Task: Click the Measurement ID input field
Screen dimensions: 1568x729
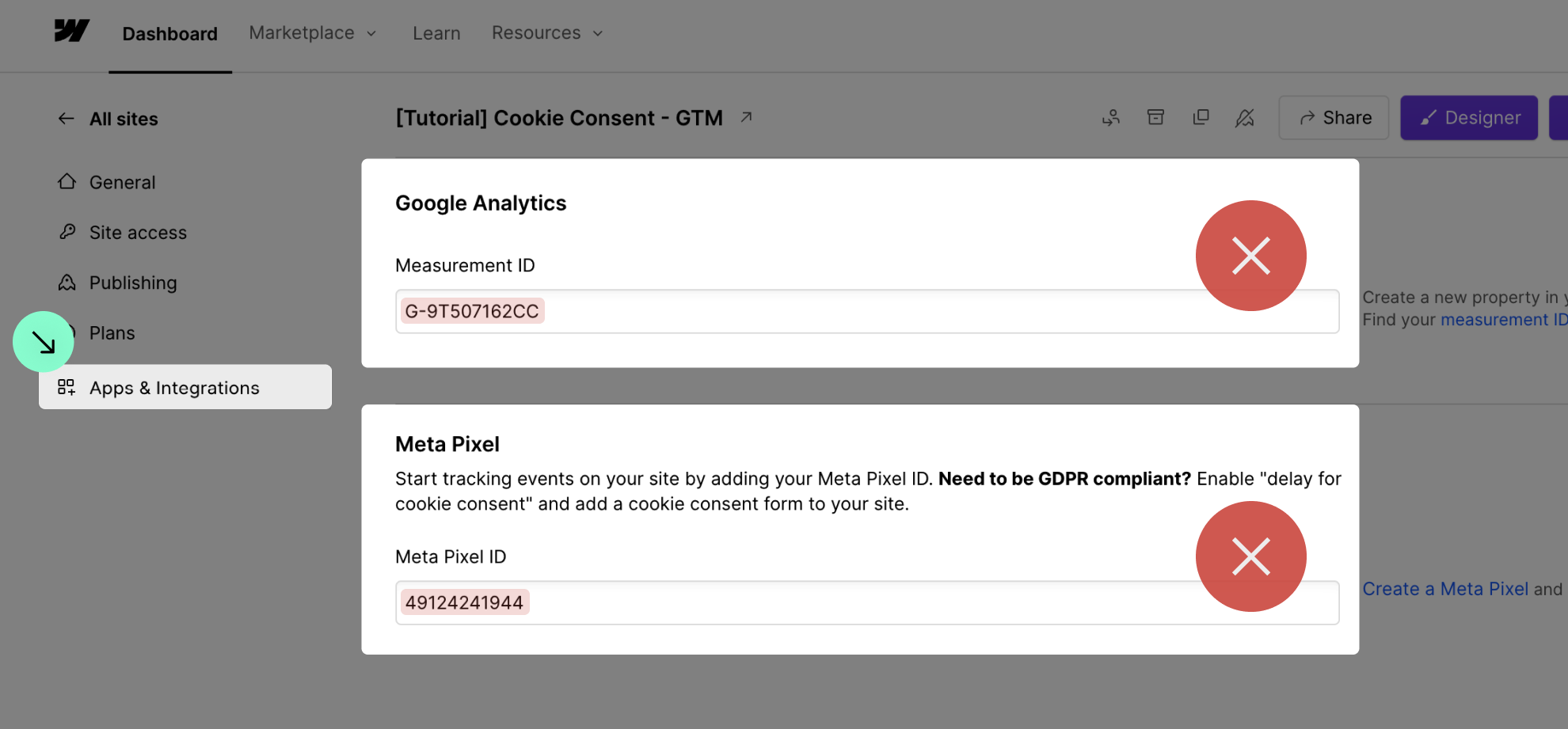Action: pyautogui.click(x=867, y=311)
